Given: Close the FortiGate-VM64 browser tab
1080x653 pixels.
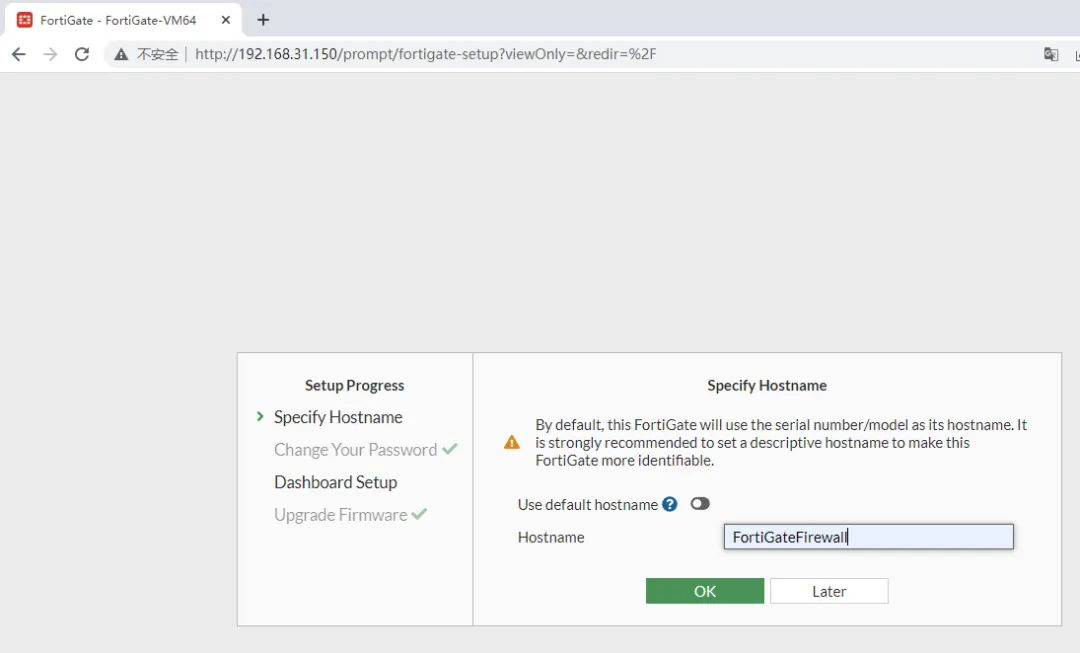Looking at the screenshot, I should click(x=225, y=20).
